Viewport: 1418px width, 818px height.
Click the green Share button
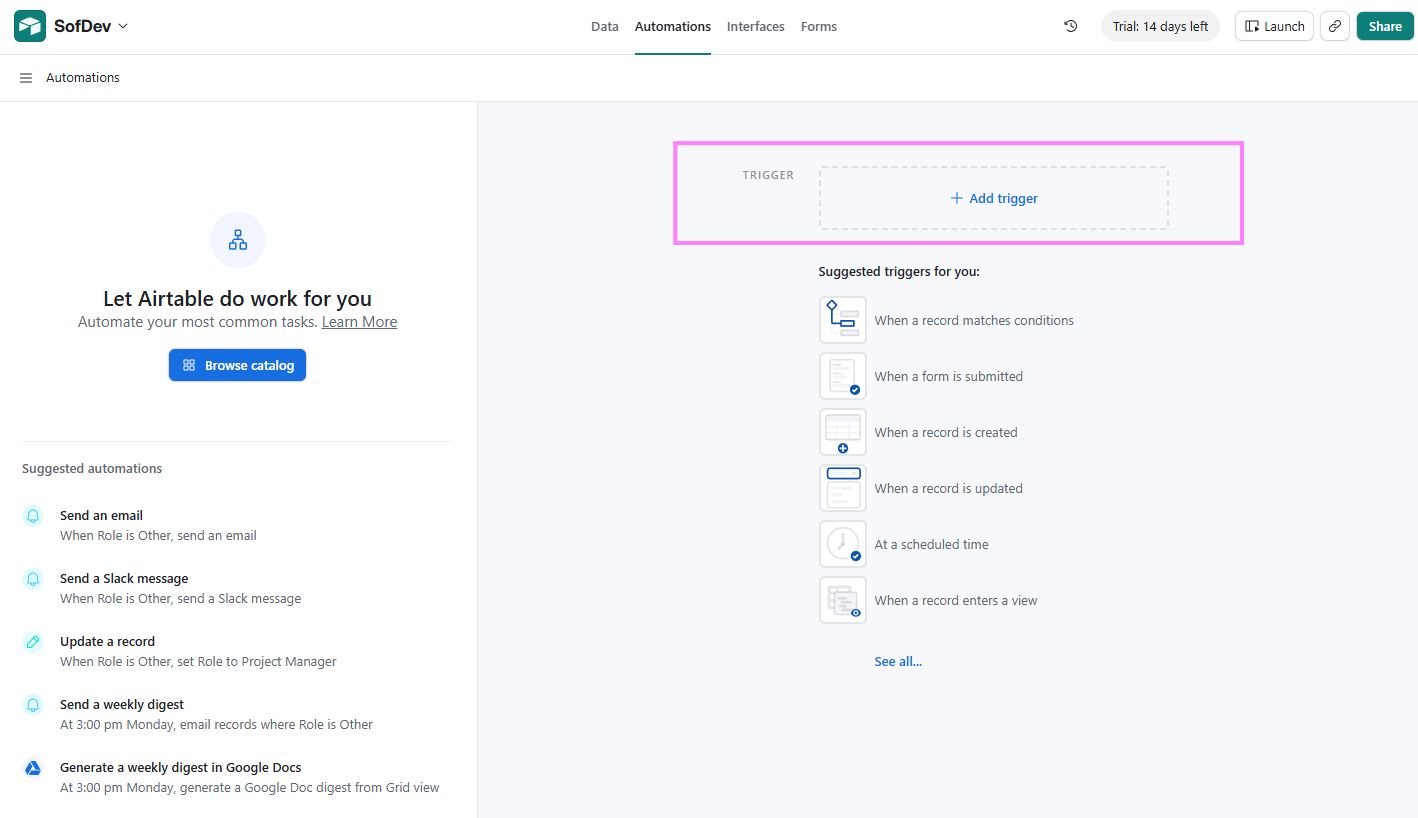click(1385, 26)
